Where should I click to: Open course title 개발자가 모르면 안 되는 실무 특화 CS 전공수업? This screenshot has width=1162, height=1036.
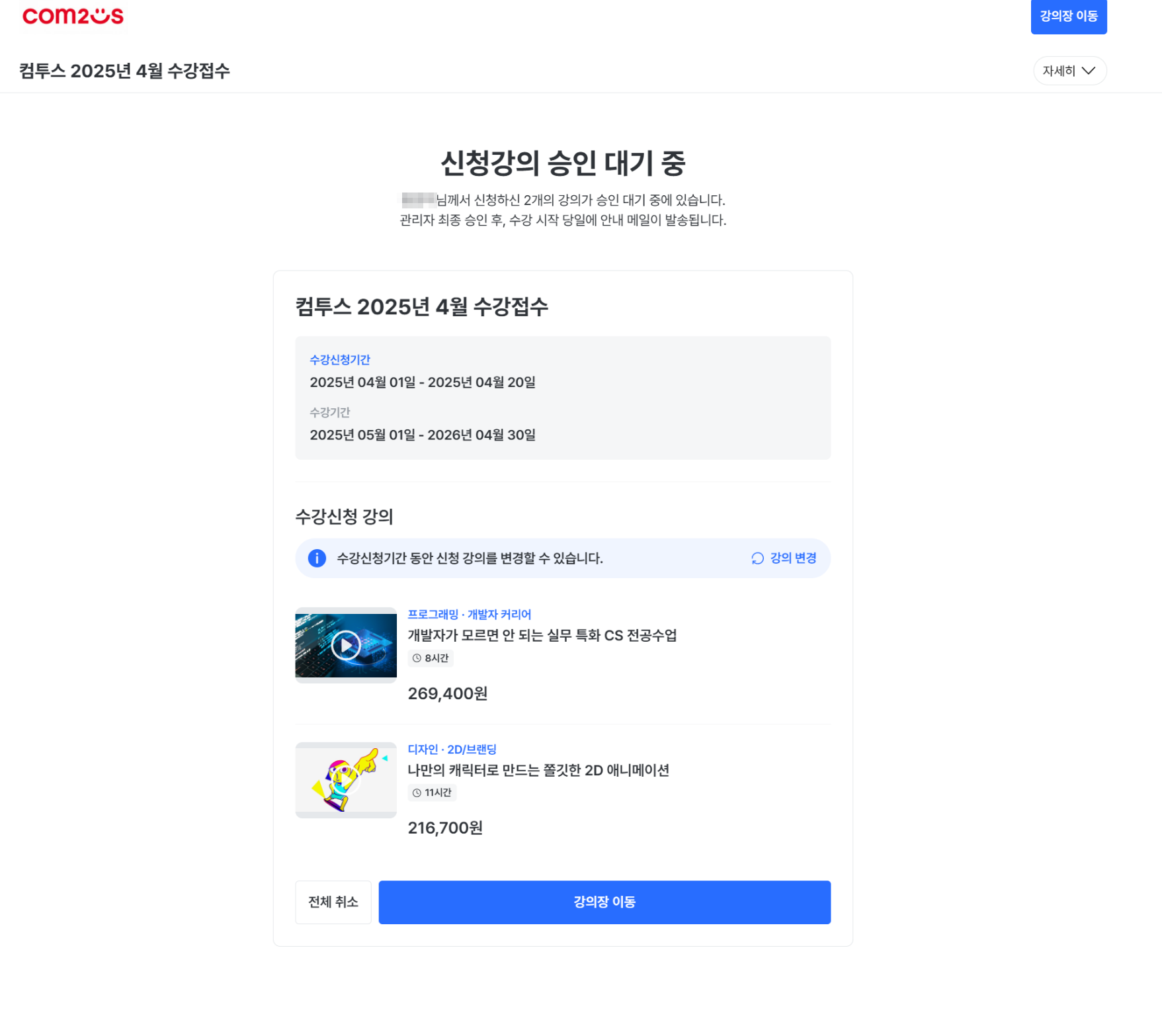point(542,635)
